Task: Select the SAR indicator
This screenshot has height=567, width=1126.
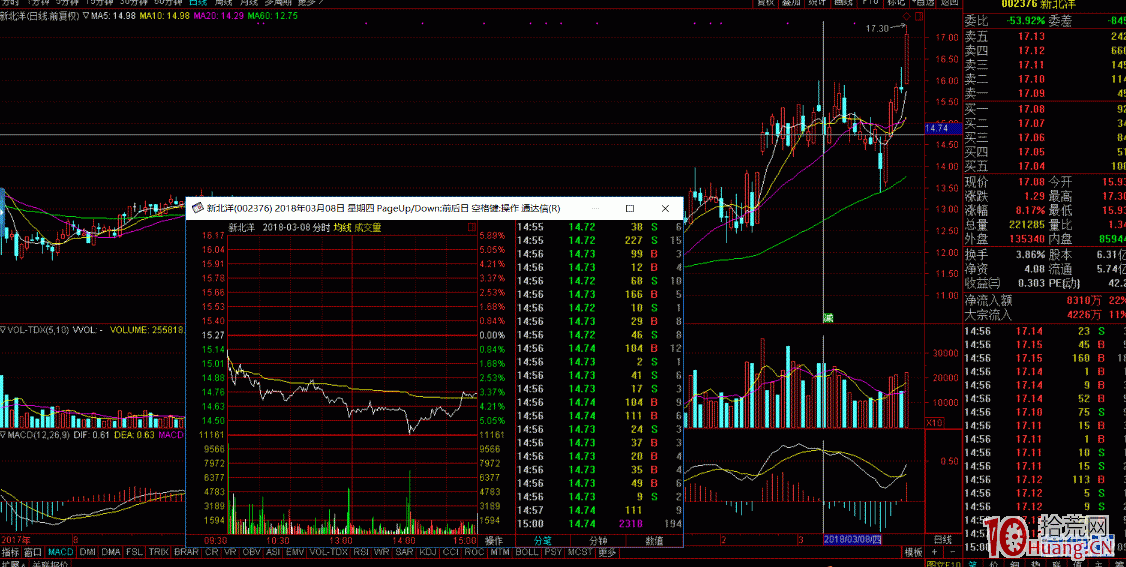Action: coord(404,552)
